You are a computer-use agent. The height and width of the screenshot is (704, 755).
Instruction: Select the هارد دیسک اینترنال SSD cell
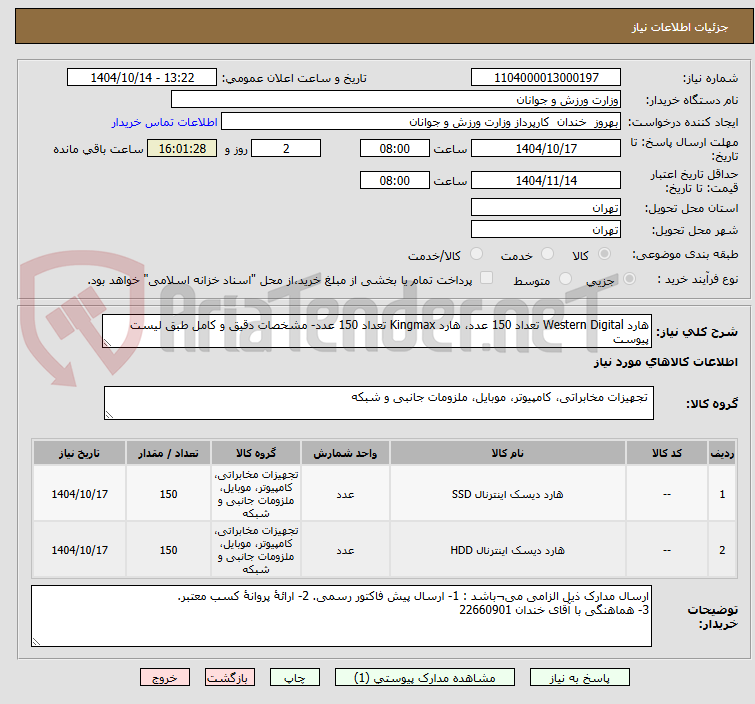click(508, 494)
